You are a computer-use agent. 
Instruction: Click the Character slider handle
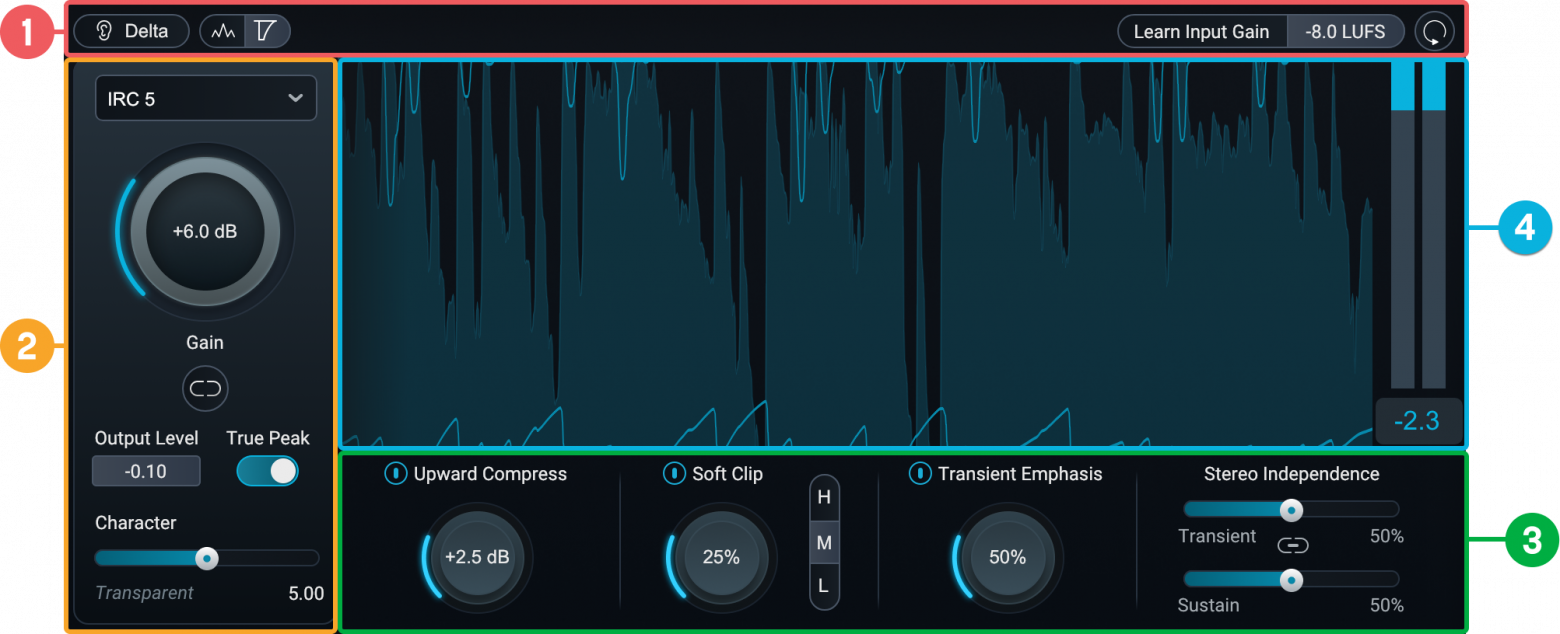[x=207, y=558]
